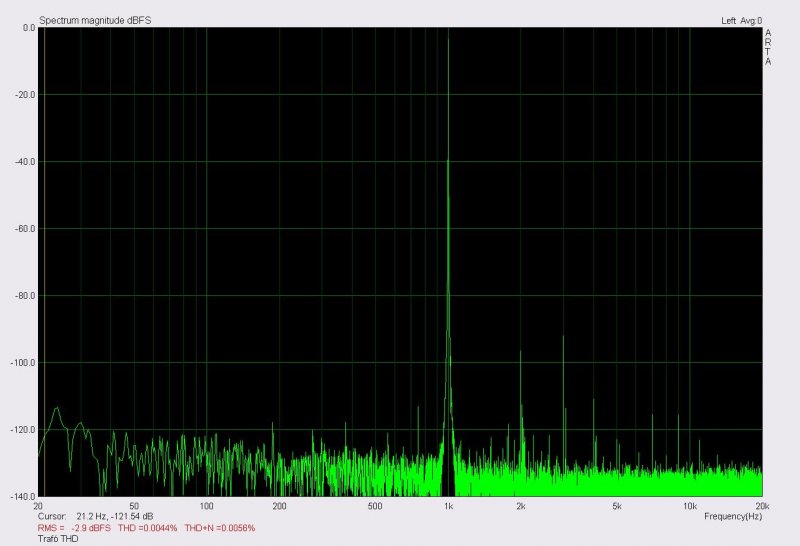
Task: Click the cursor readout '21.2 Hz, -121.54 dB'
Action: pyautogui.click(x=115, y=516)
